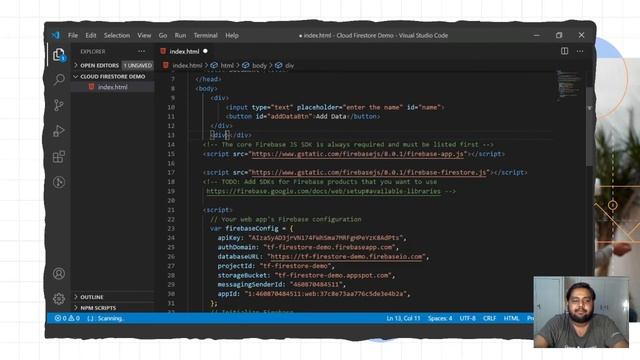Click the unsaved dot on index.html tab
The width and height of the screenshot is (640, 360).
point(205,51)
